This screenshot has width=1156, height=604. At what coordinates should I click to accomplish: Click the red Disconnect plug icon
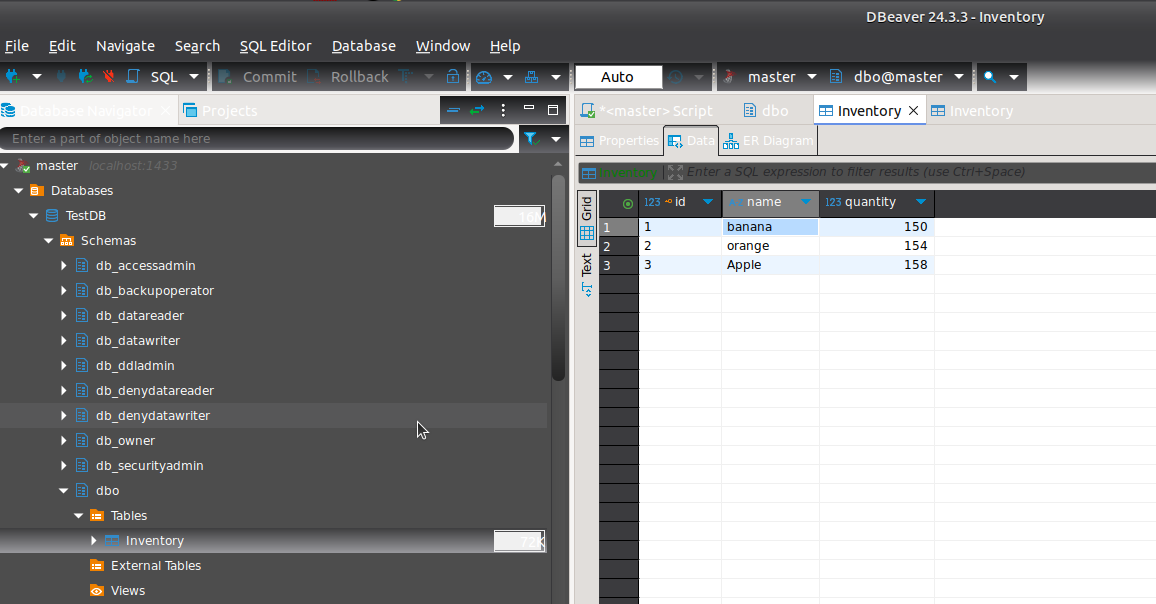(108, 77)
